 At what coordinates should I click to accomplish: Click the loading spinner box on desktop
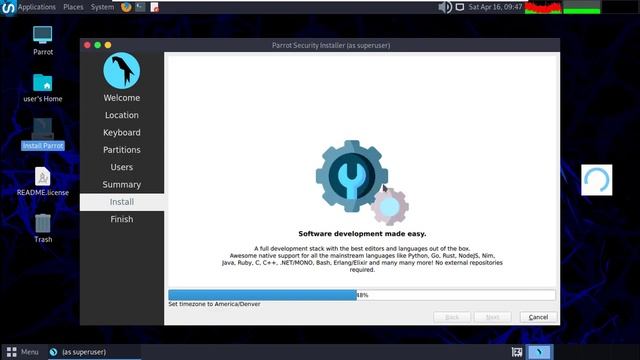click(596, 180)
